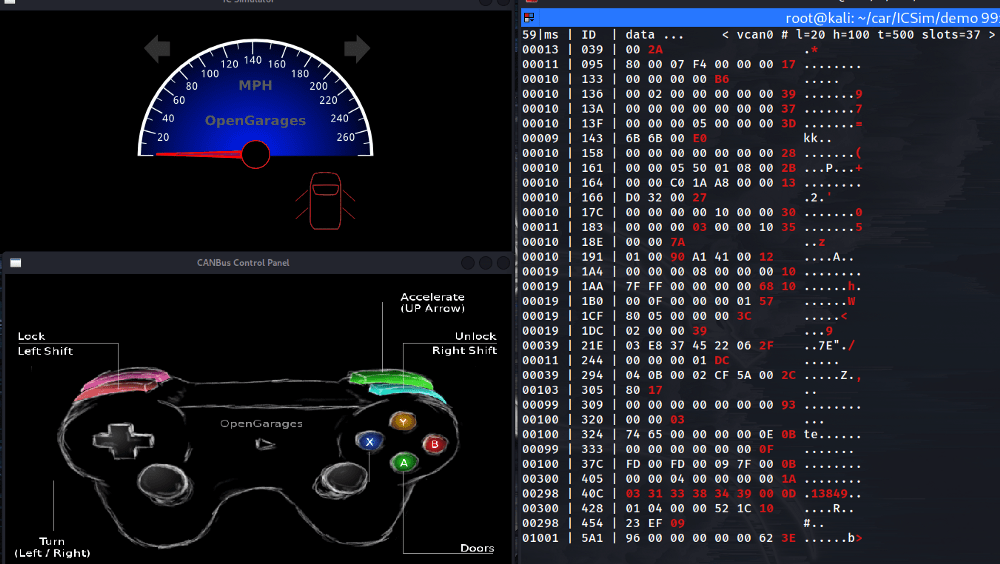
Task: Click CAN ID '324' in the sniffer list
Action: tap(592, 434)
